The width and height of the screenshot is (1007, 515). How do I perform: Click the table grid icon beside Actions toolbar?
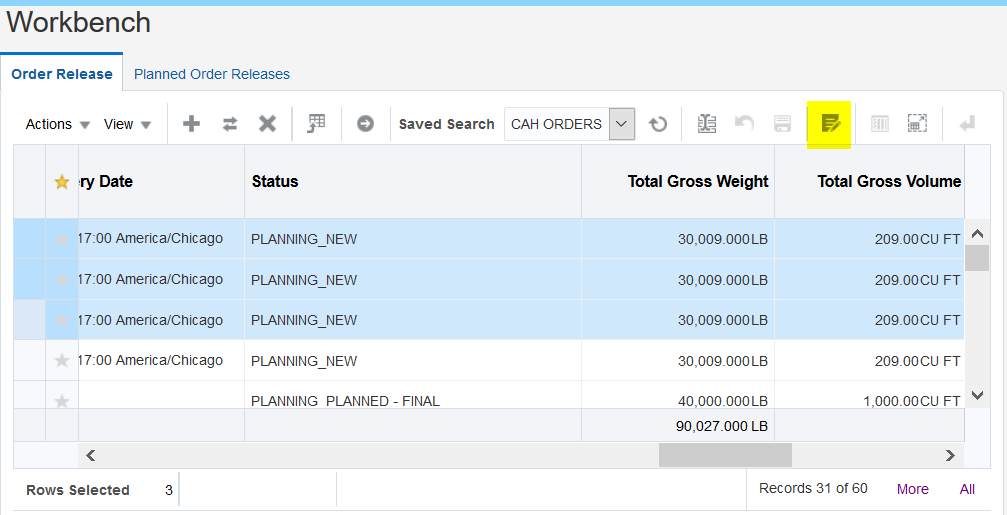tap(316, 124)
